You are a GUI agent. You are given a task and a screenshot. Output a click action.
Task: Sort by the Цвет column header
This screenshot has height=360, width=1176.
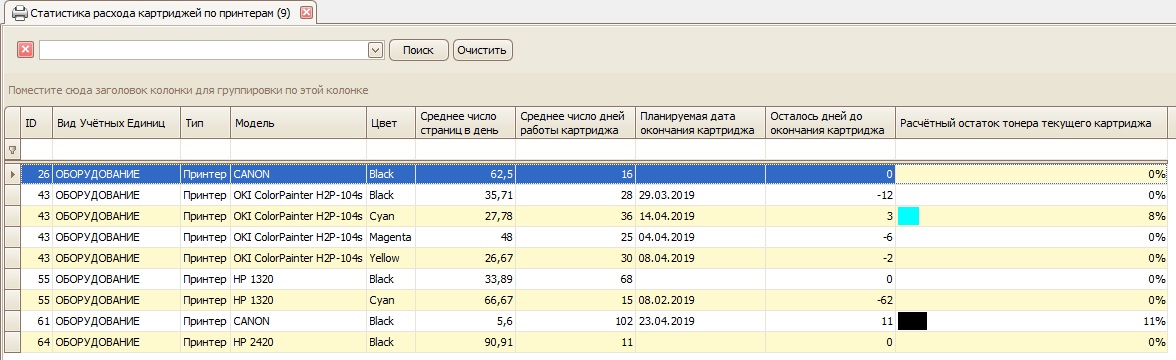point(391,123)
